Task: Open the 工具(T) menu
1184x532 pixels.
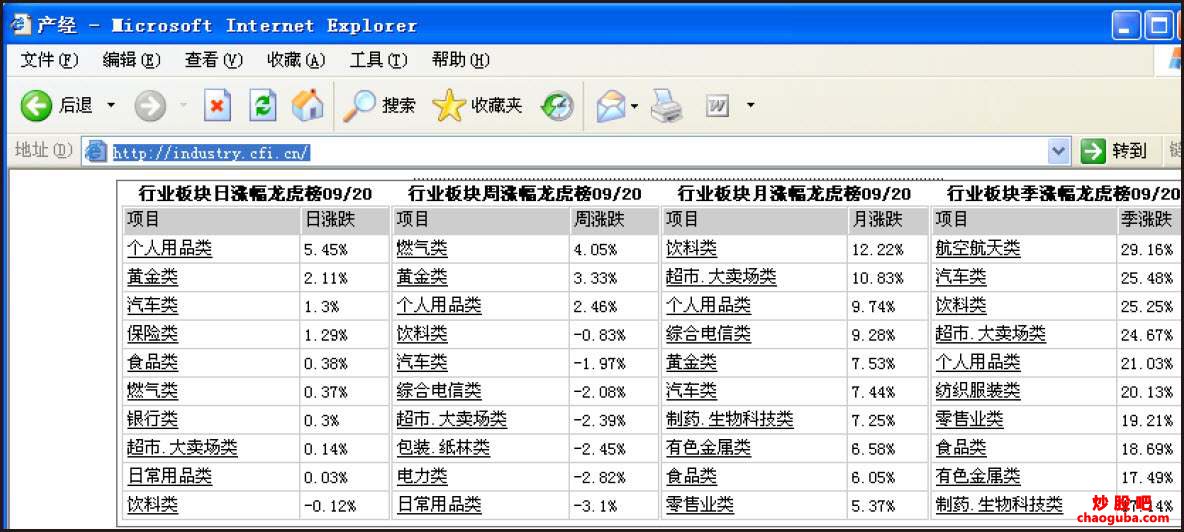Action: [x=378, y=60]
